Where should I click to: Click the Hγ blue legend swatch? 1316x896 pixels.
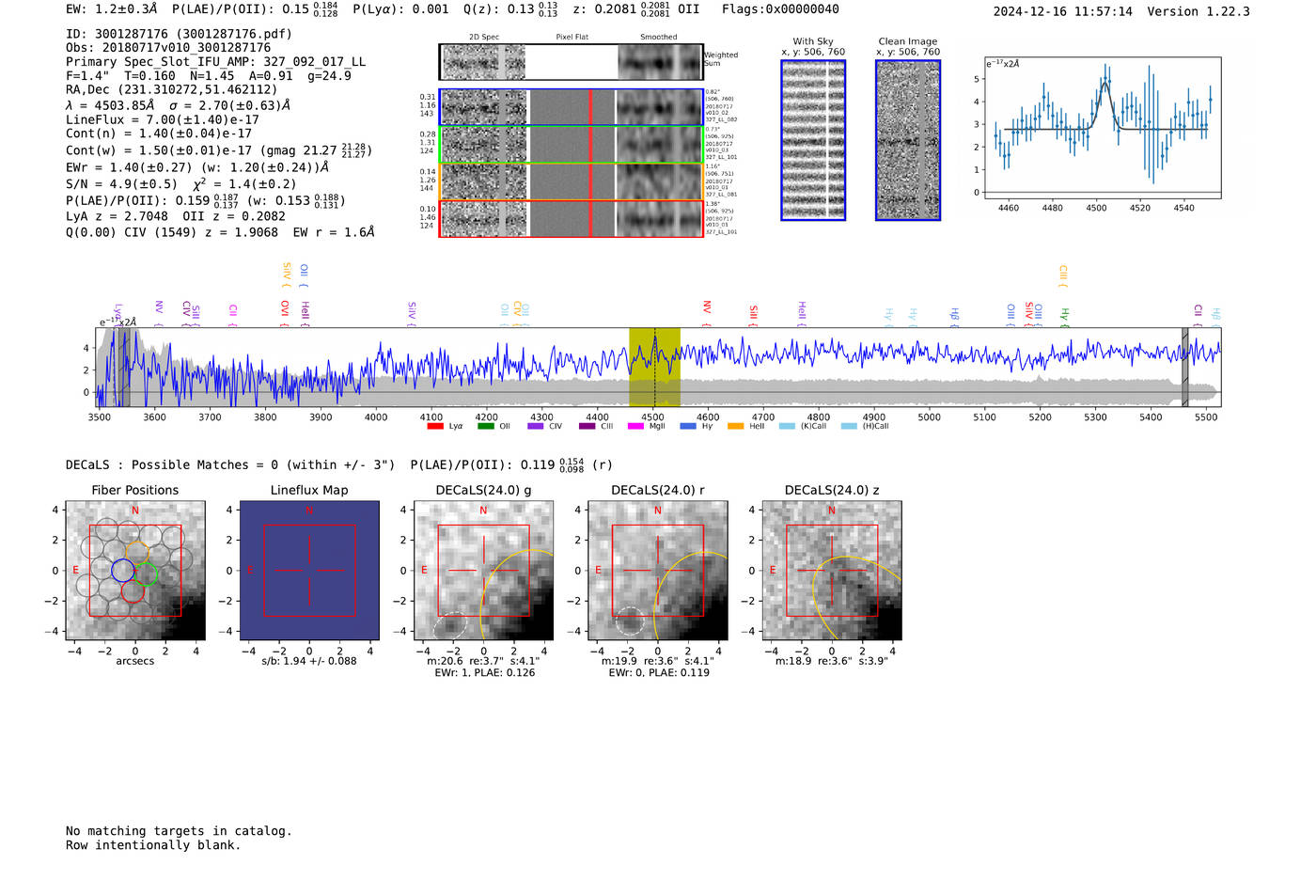tap(688, 426)
